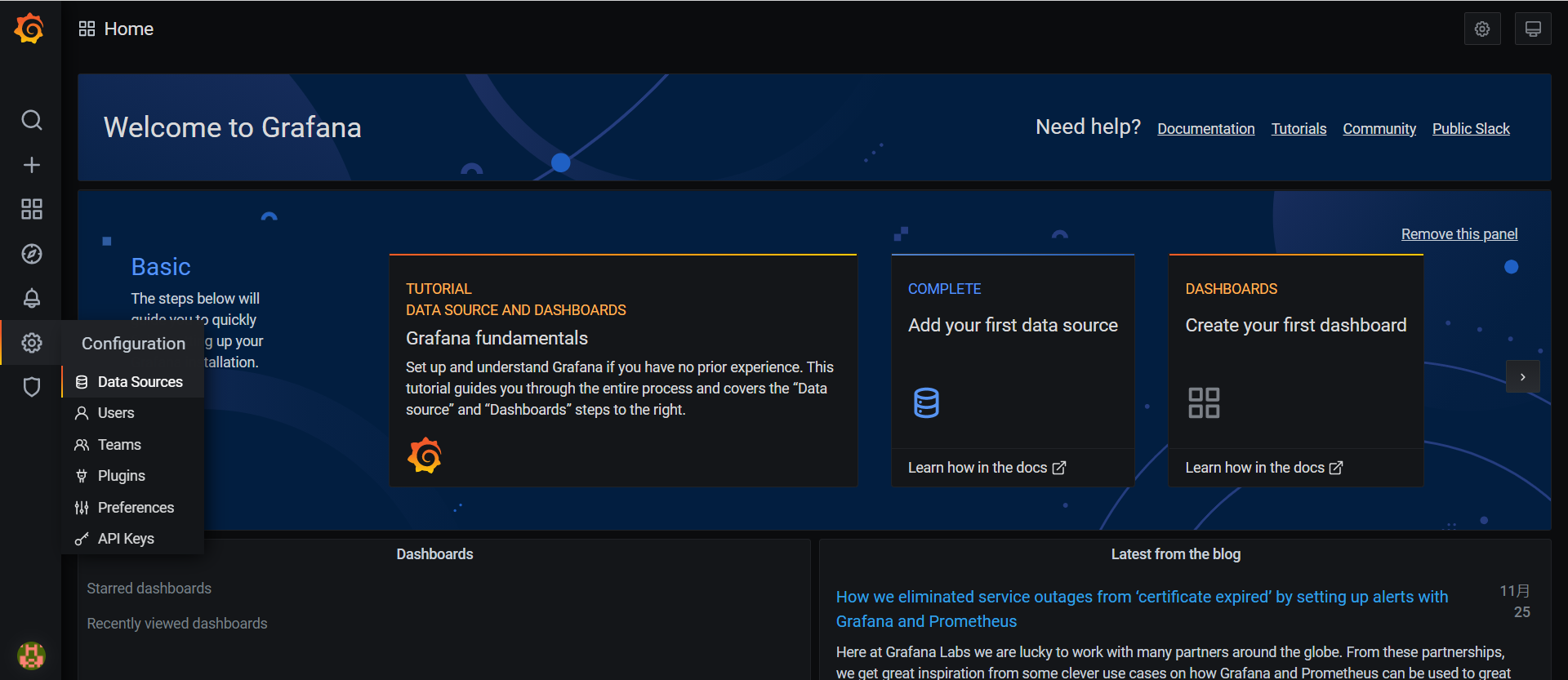
Task: Click Remove this panel link
Action: (1459, 234)
